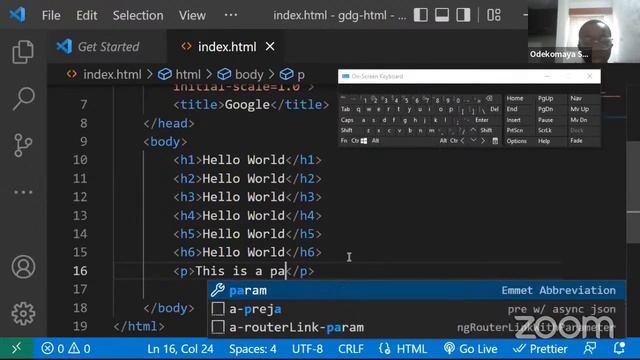Screen dimensions: 640x360
Task: Click the snippet icon beside a-preja
Action: (x=218, y=309)
